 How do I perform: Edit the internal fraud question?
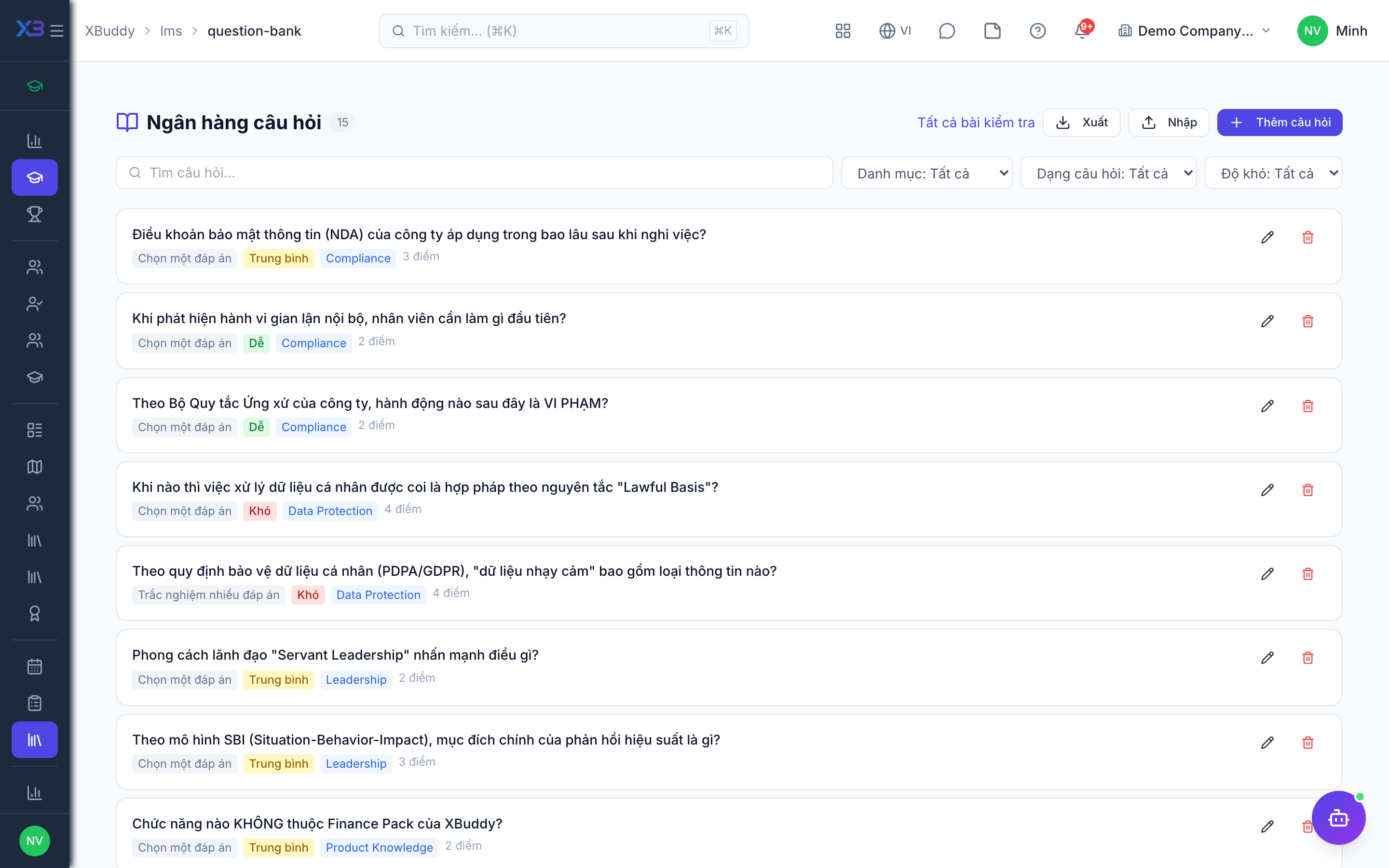(1267, 321)
